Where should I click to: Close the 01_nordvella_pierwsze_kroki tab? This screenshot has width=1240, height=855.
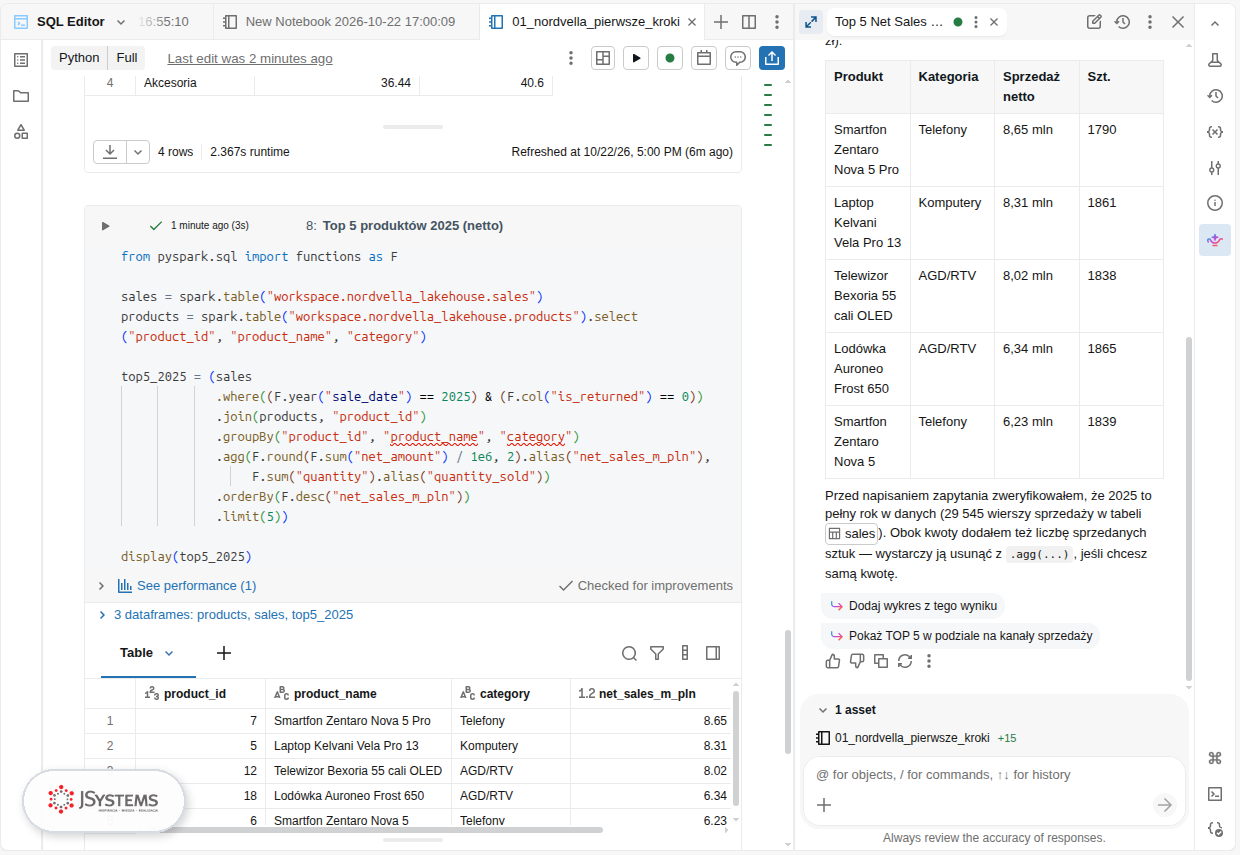(x=691, y=22)
